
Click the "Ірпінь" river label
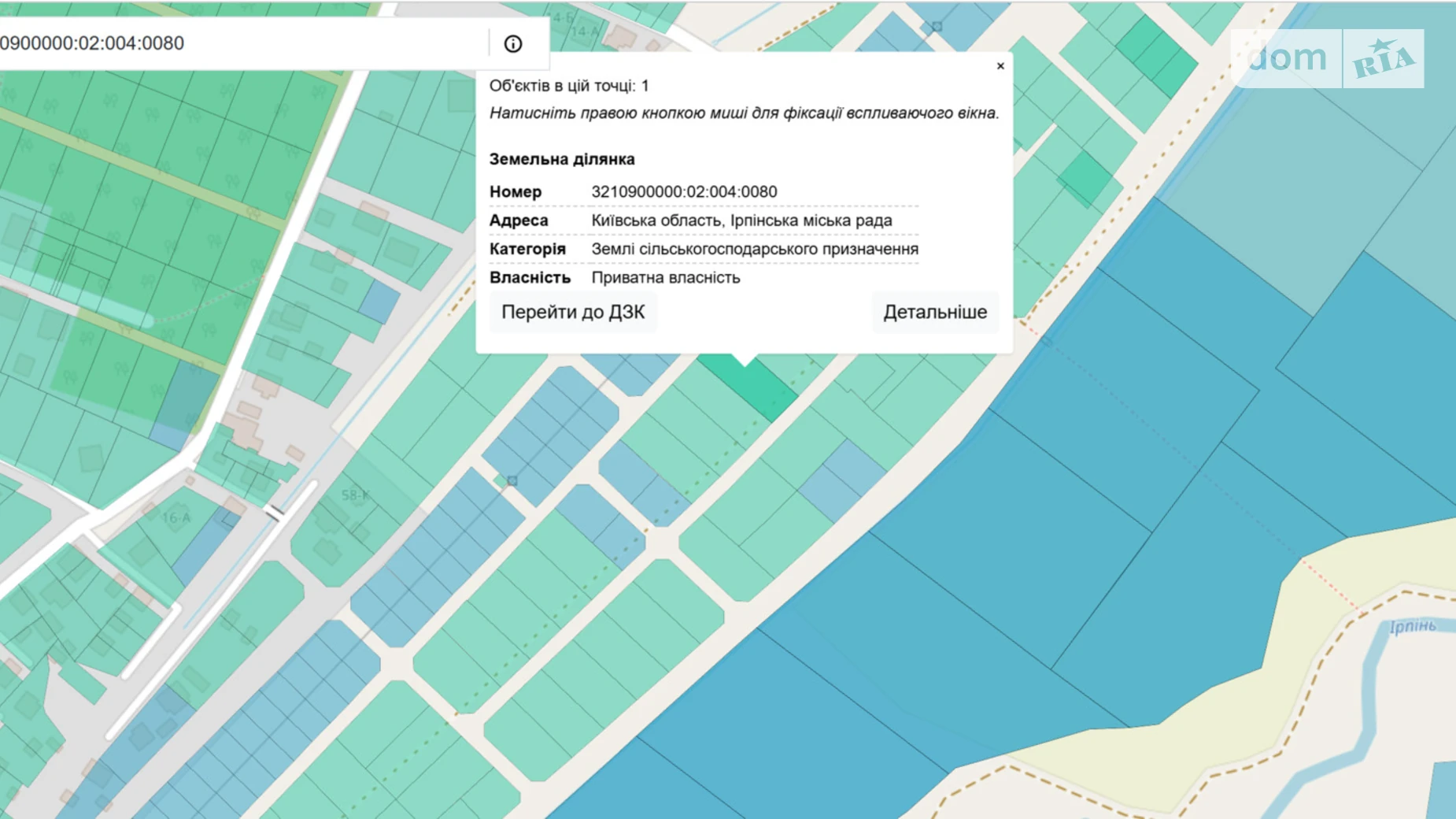pos(1412,626)
